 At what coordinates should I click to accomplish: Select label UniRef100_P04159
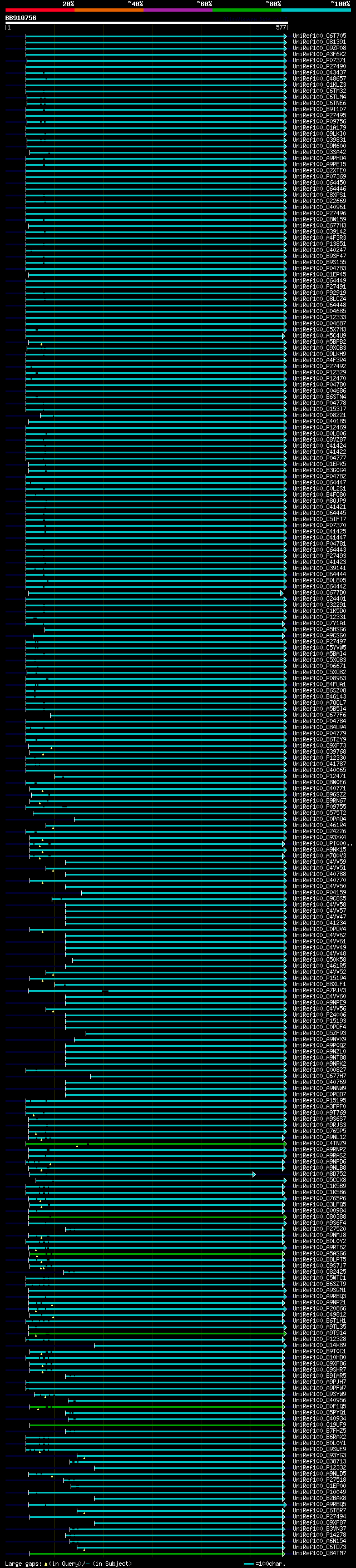[x=319, y=892]
